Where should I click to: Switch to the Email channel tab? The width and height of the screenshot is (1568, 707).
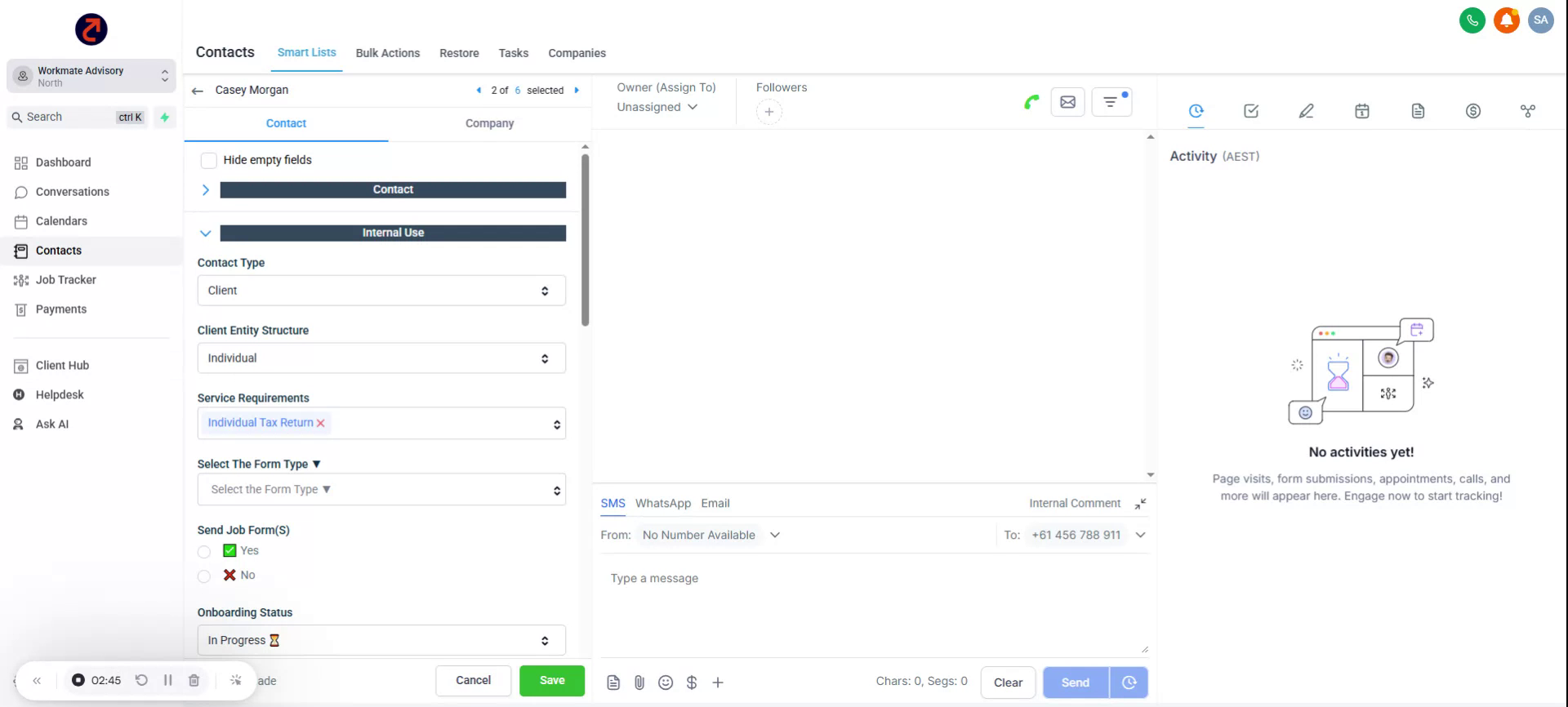click(715, 504)
